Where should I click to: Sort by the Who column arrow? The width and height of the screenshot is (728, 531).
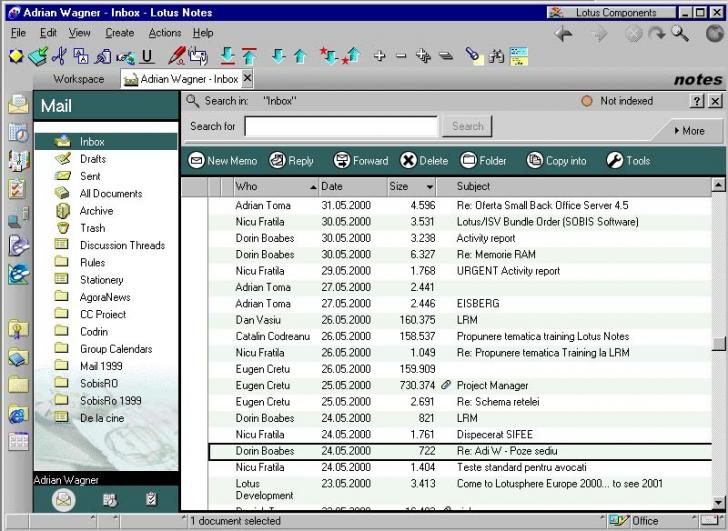(313, 186)
